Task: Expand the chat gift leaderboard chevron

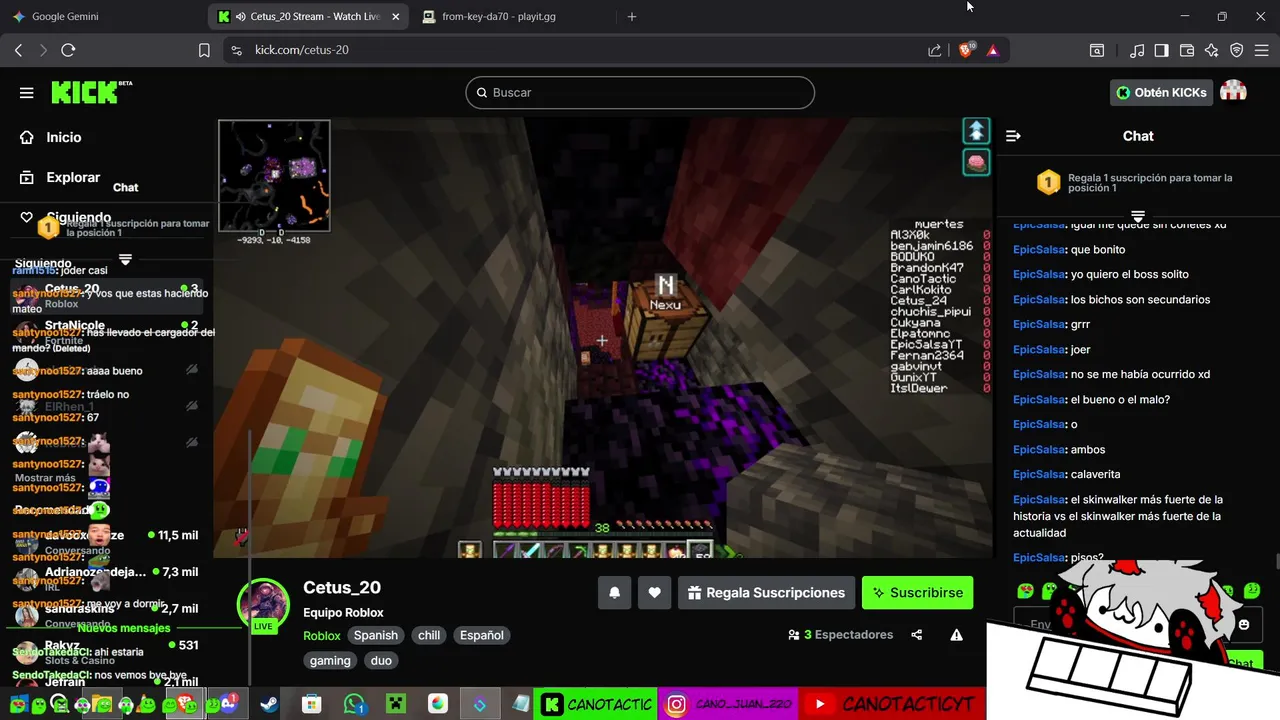Action: pos(1138,216)
